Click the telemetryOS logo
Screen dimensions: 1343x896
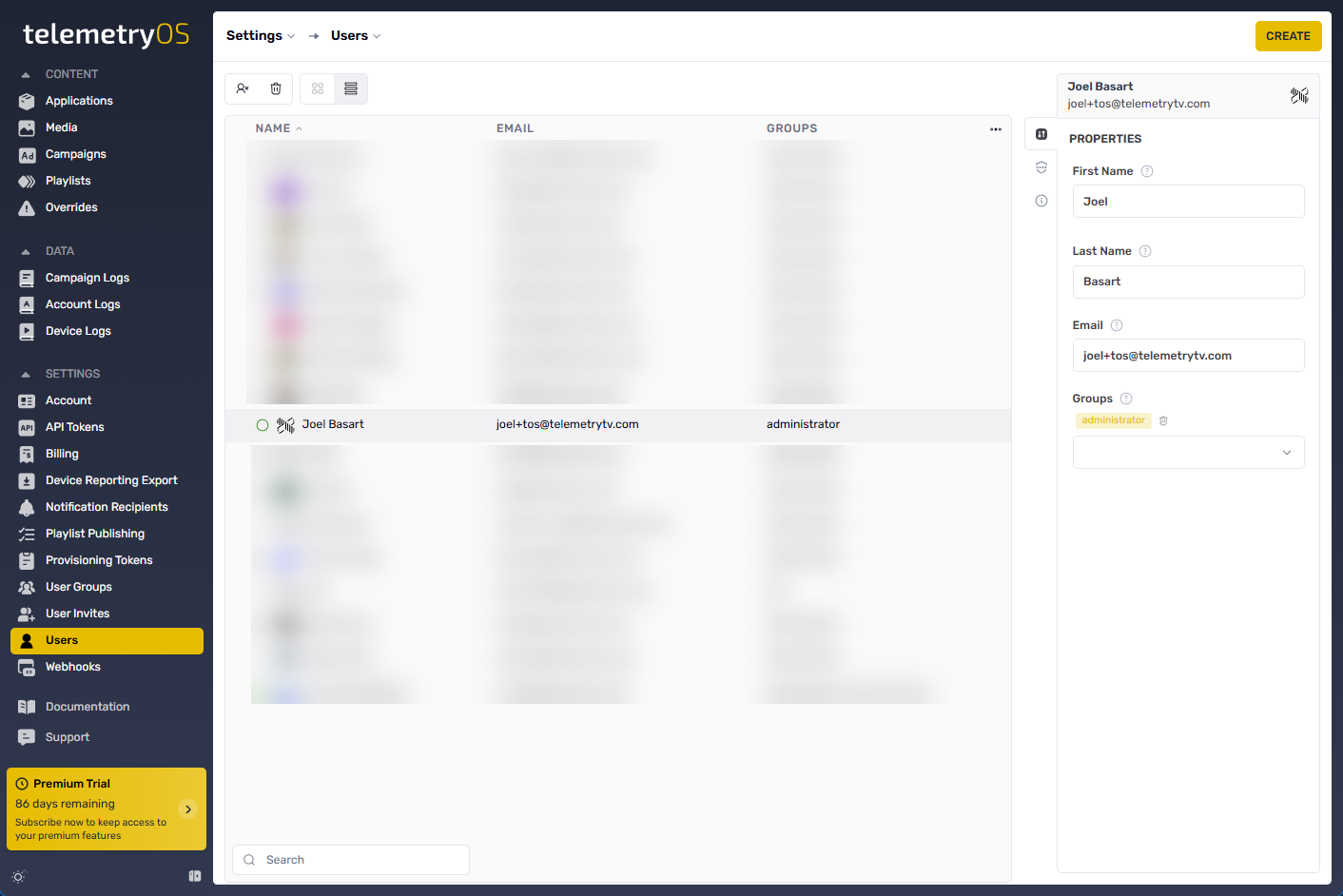(106, 35)
